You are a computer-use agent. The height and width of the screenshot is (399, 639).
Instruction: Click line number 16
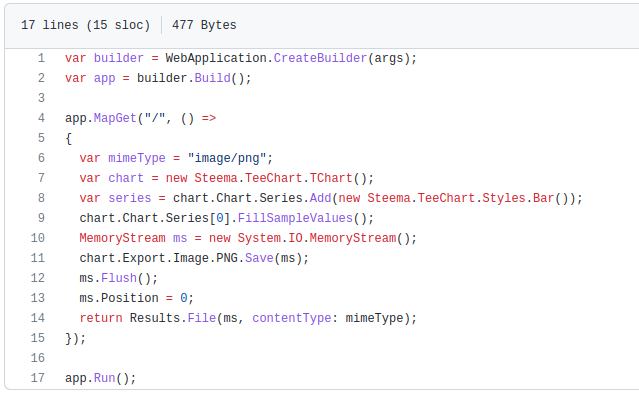37,357
